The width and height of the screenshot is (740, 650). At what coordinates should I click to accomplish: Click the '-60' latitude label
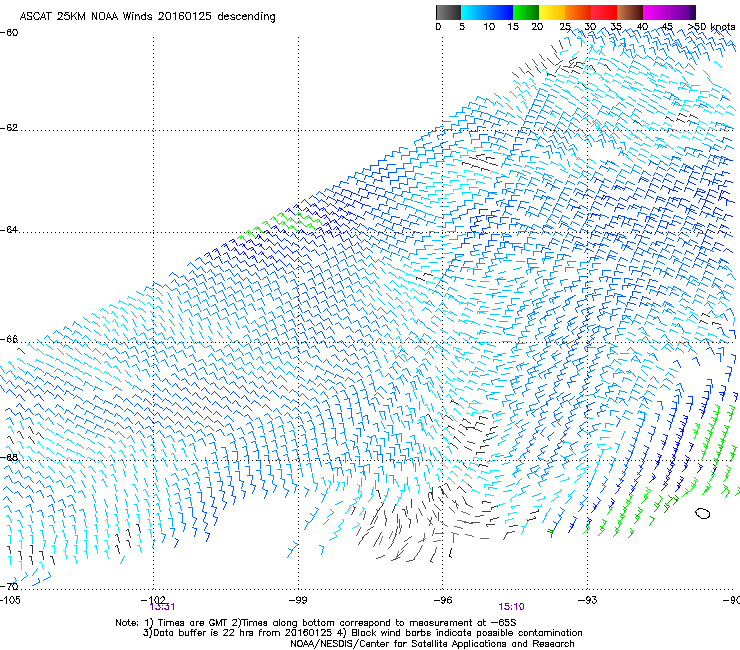9,33
